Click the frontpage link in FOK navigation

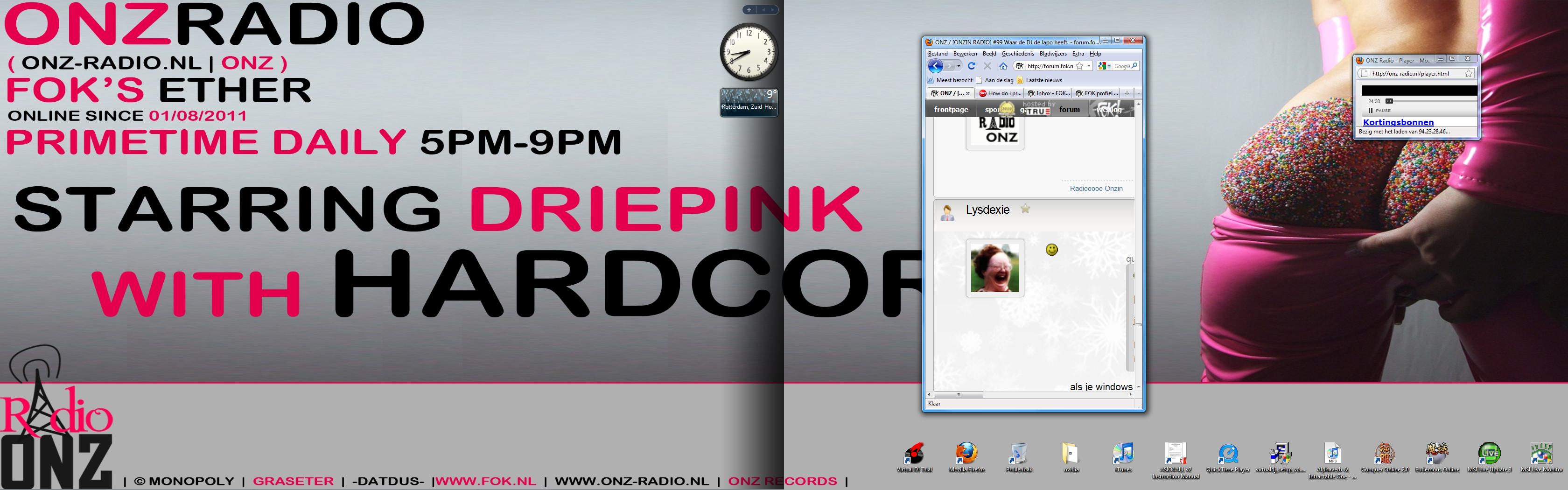point(951,110)
